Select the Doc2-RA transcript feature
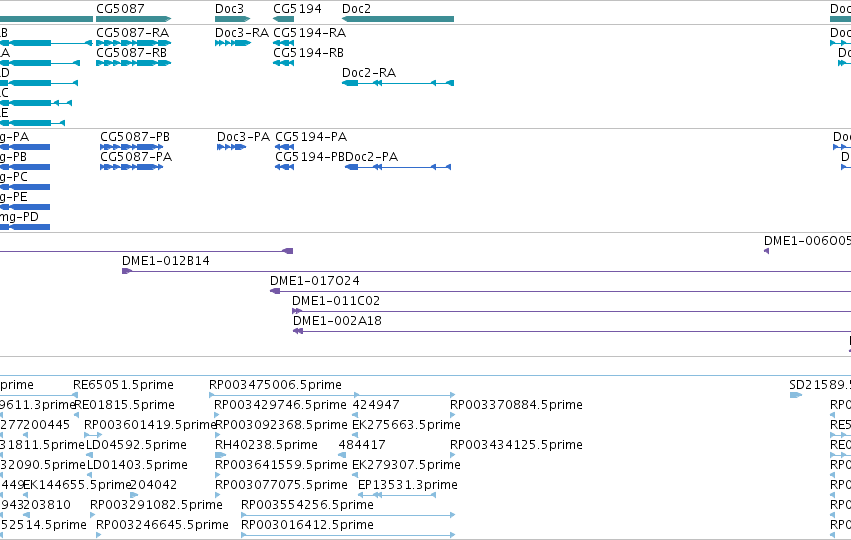The width and height of the screenshot is (851, 540). (x=398, y=83)
